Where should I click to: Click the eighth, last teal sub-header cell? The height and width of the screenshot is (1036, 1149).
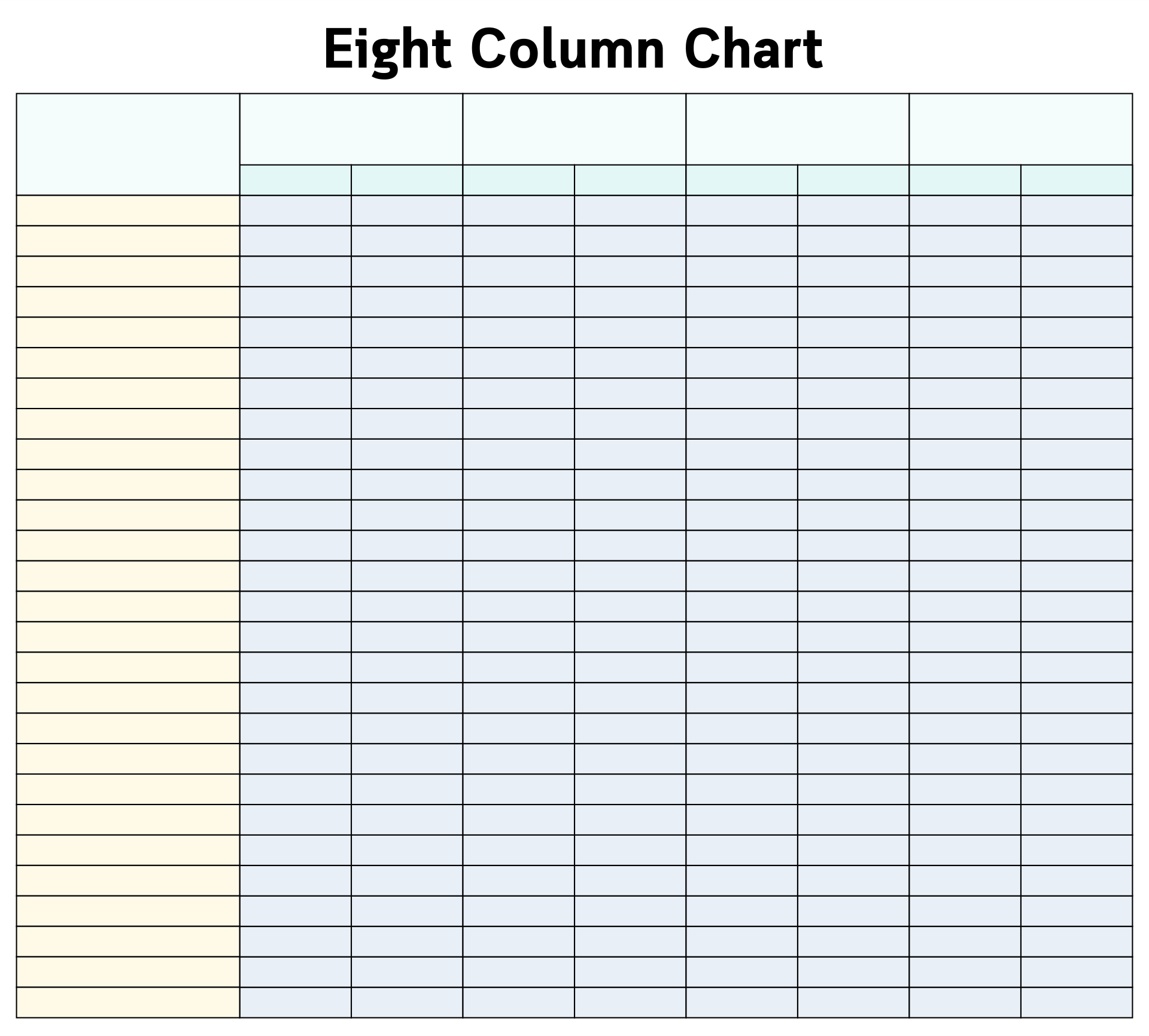tap(1077, 180)
